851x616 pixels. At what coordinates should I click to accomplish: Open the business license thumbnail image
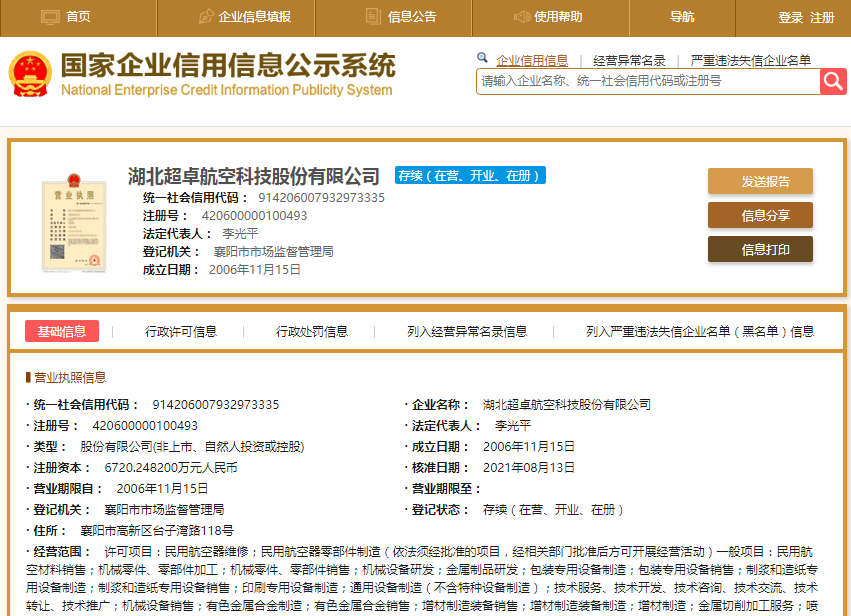(x=74, y=223)
